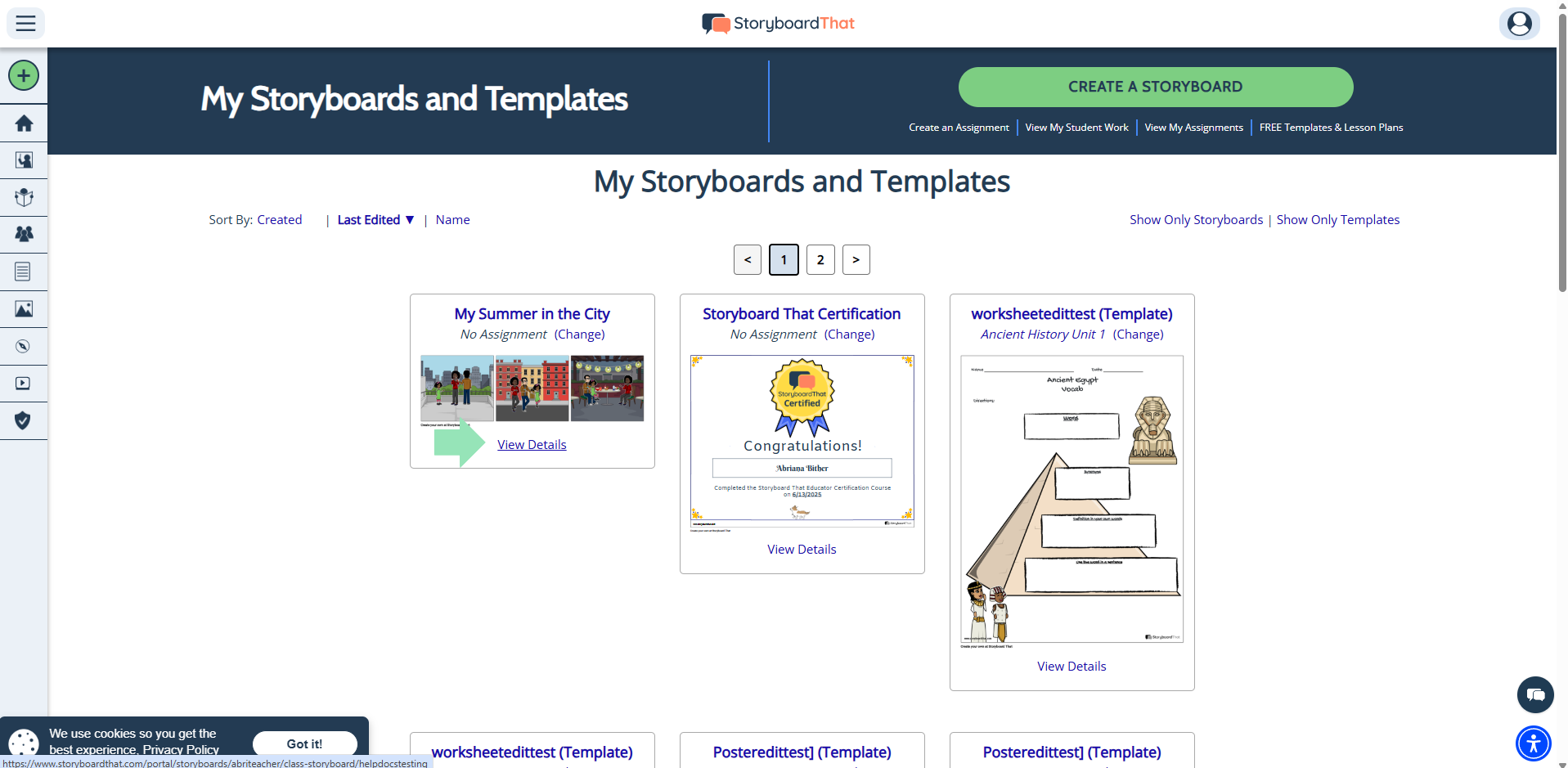Screen dimensions: 1568x768
Task: Go to next page arrow
Action: coord(856,260)
